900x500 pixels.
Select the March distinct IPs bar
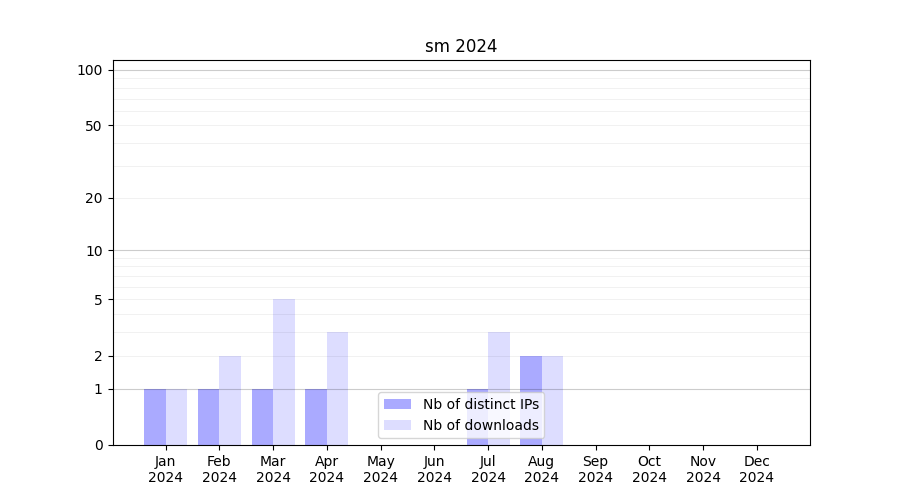click(x=262, y=417)
